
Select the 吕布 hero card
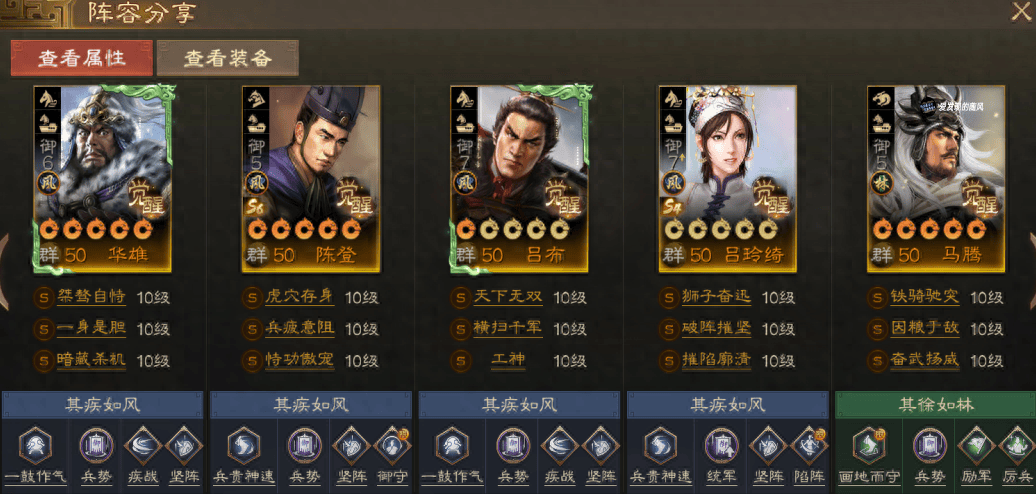tap(519, 178)
